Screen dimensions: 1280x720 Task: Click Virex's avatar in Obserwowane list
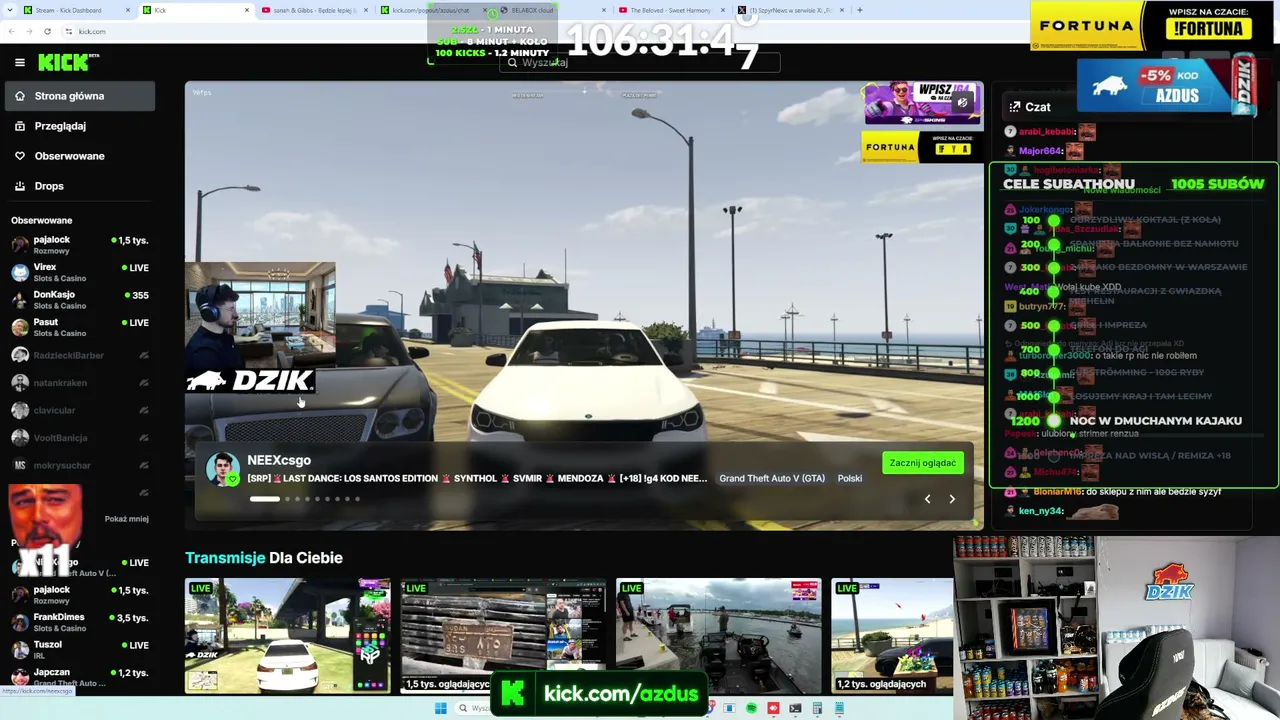[x=20, y=273]
